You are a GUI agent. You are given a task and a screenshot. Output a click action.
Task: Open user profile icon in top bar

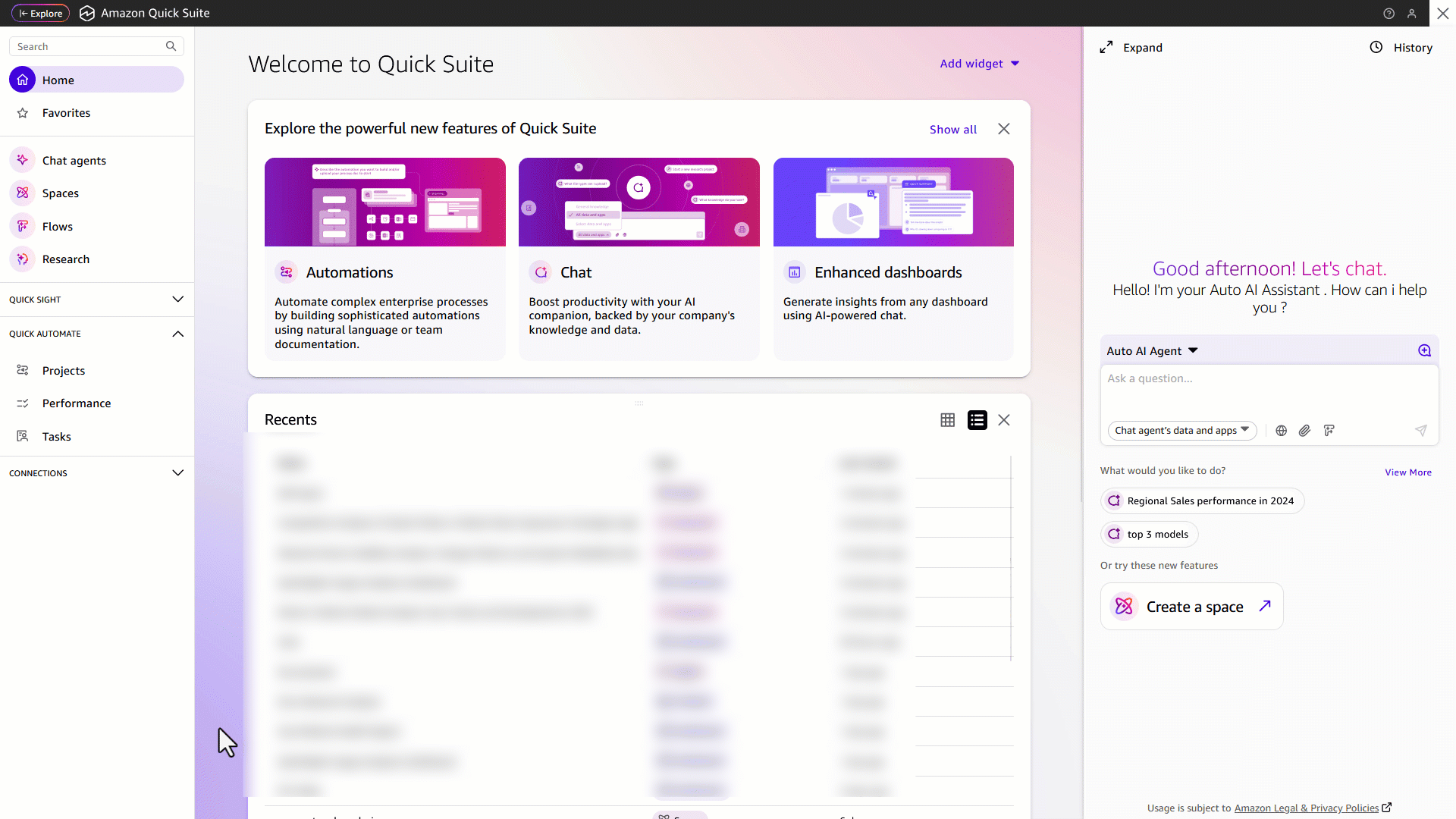[x=1411, y=14]
